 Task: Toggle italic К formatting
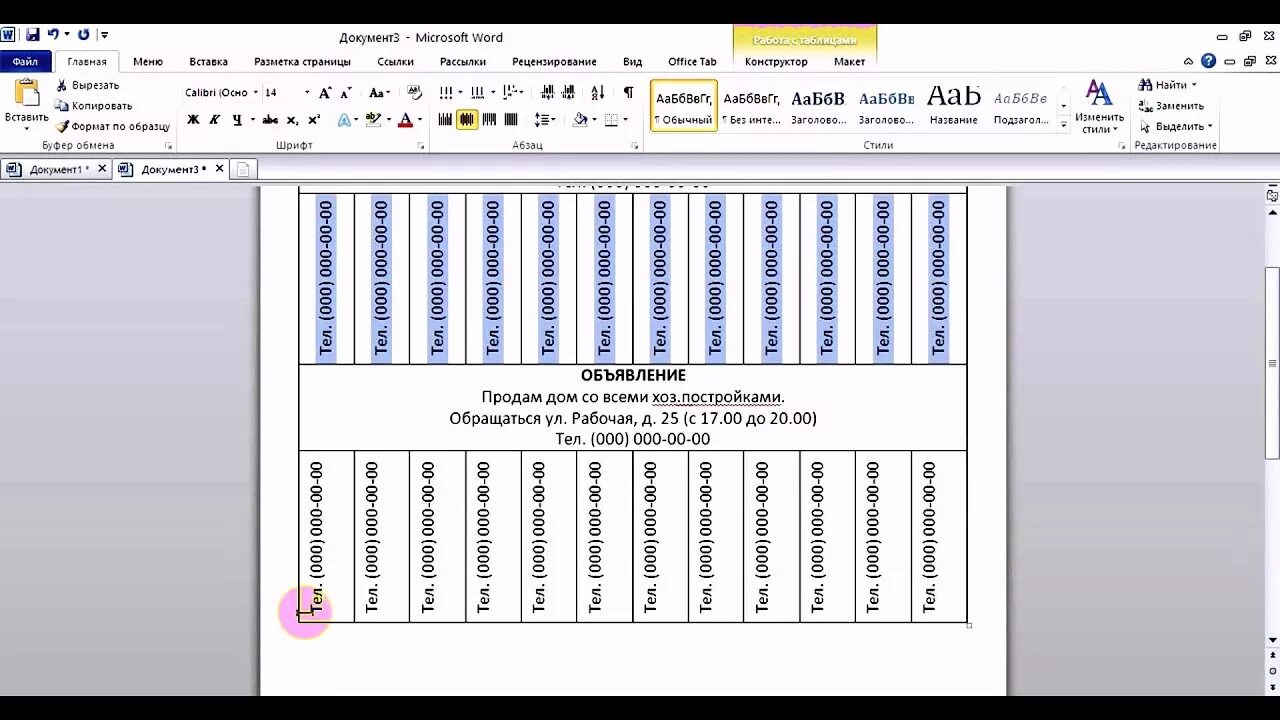point(214,120)
